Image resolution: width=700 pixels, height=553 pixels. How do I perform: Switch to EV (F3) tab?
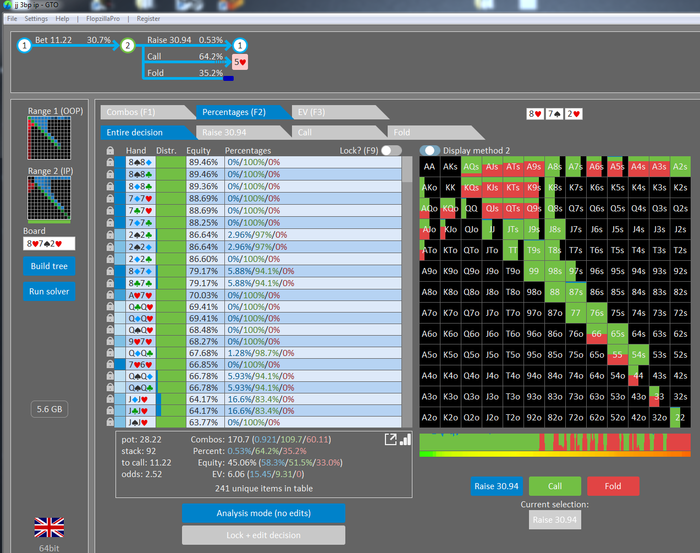(335, 112)
